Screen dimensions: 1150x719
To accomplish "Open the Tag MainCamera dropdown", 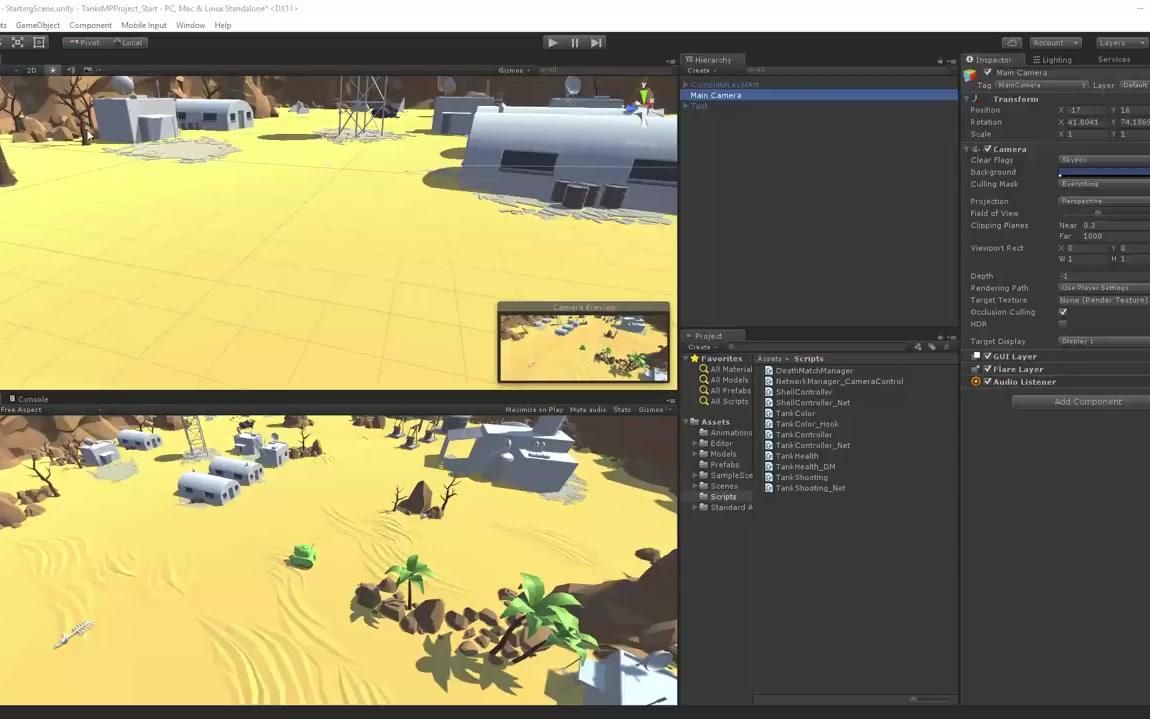I will coord(1041,85).
